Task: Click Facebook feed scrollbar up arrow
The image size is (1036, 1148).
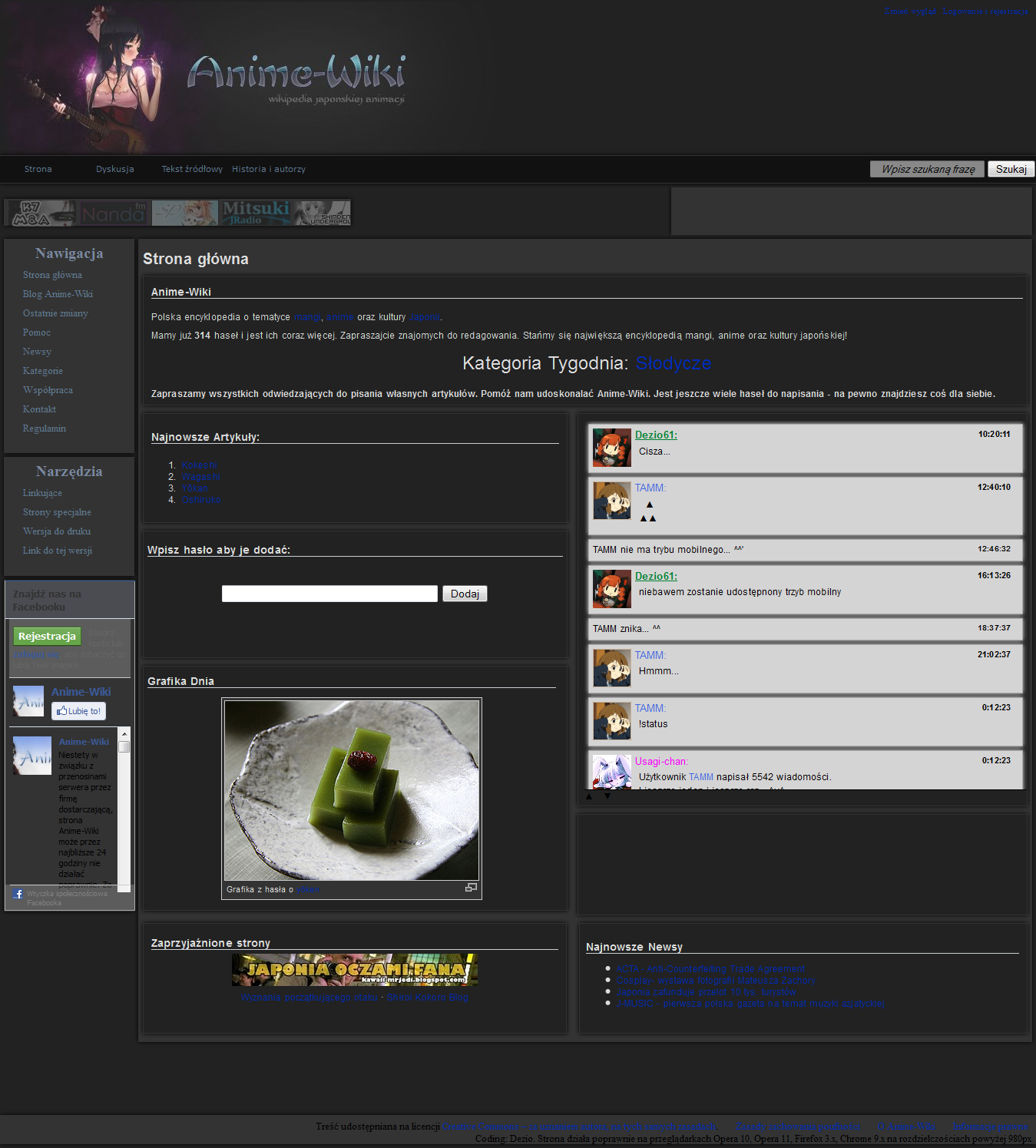Action: tap(124, 733)
